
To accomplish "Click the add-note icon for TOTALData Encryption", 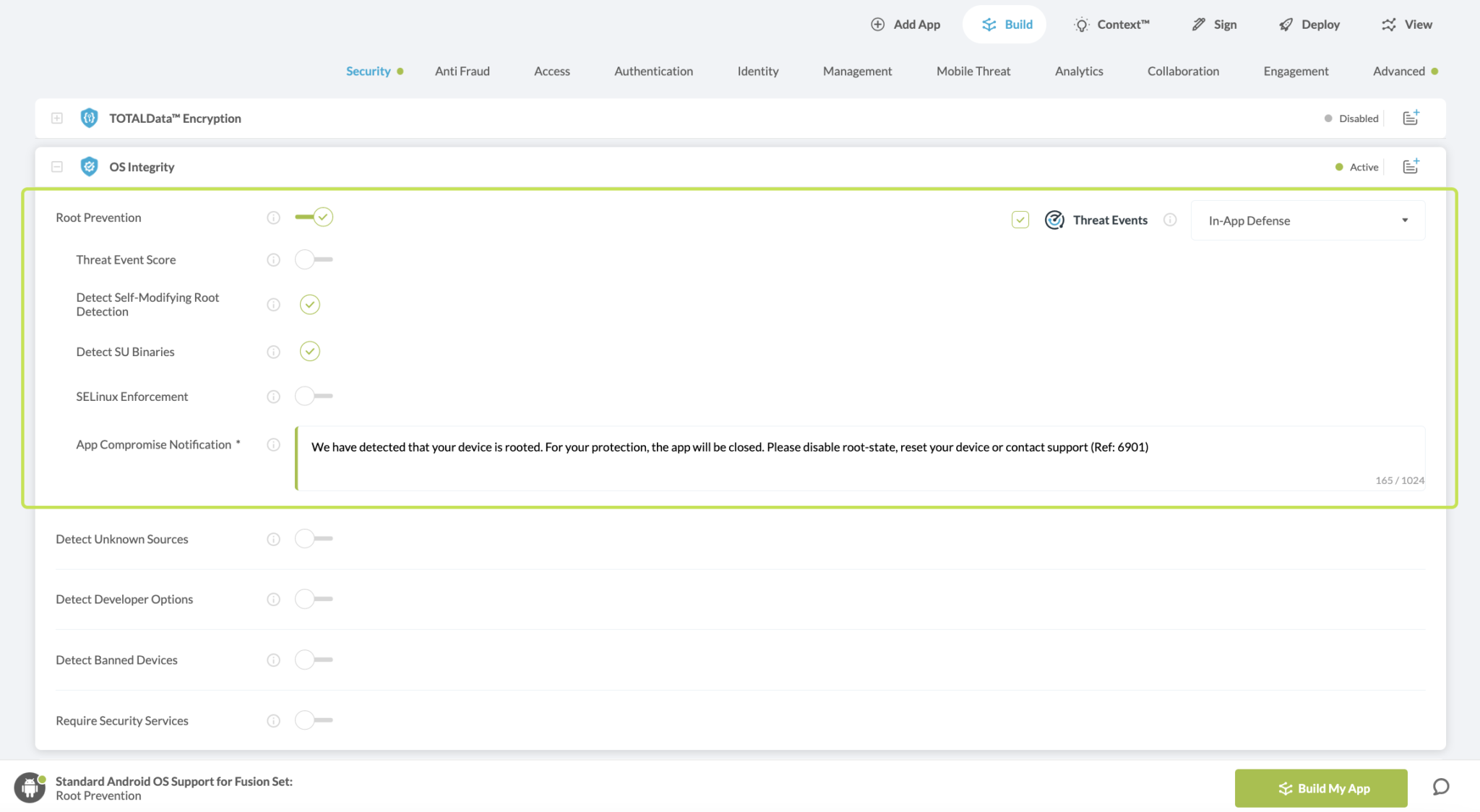I will (x=1411, y=118).
